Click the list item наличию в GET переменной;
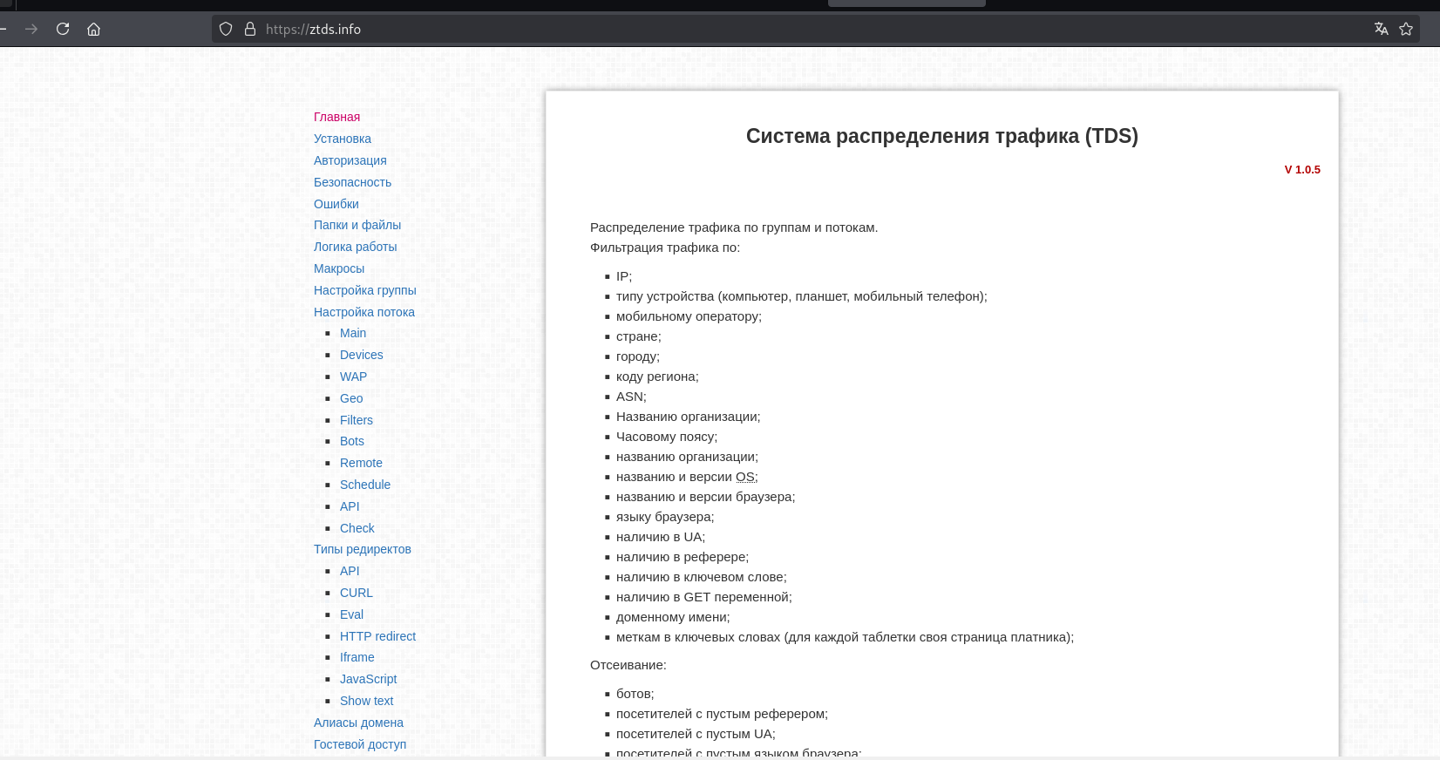The image size is (1440, 760). [704, 597]
